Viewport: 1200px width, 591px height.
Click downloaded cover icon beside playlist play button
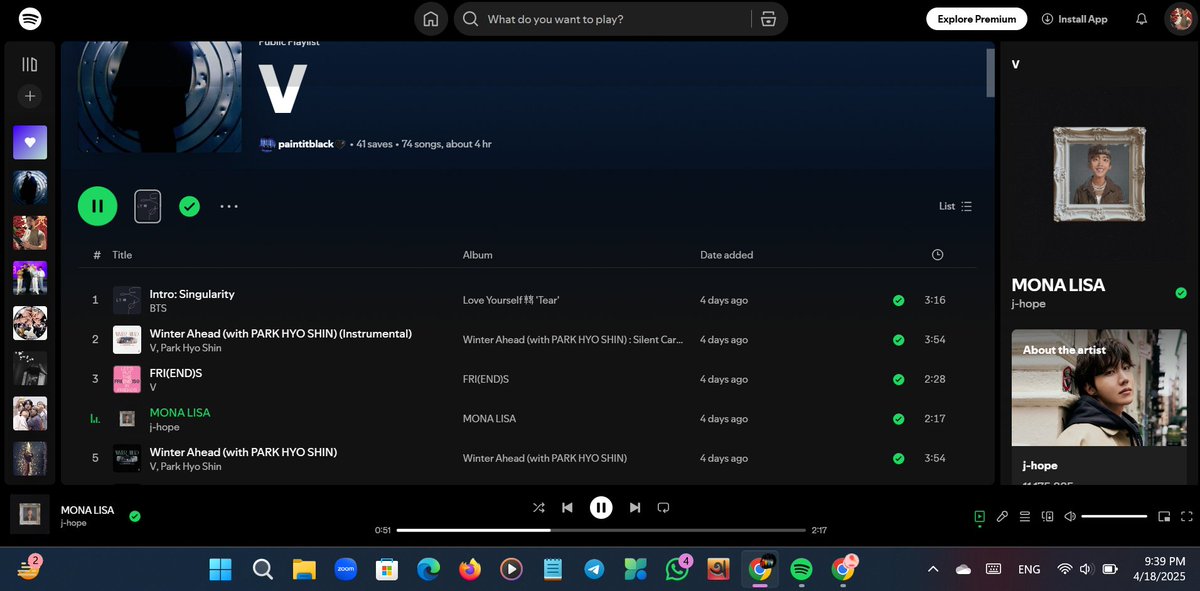(147, 206)
